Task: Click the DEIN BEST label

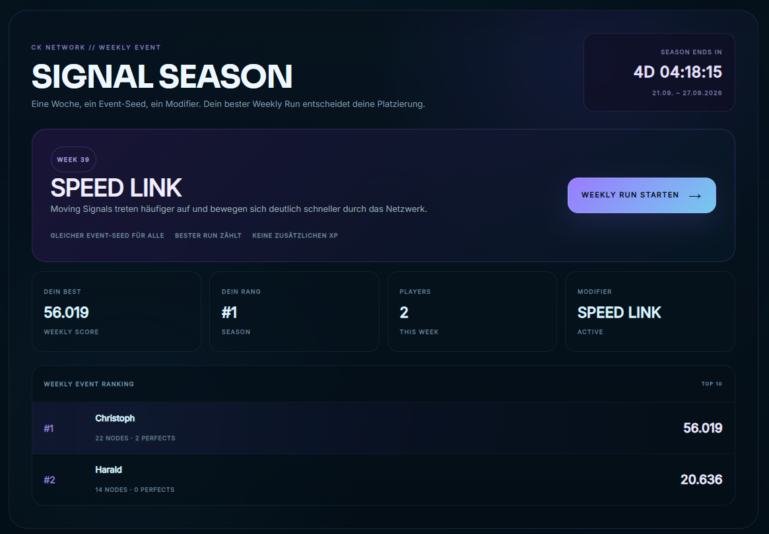Action: coord(62,292)
